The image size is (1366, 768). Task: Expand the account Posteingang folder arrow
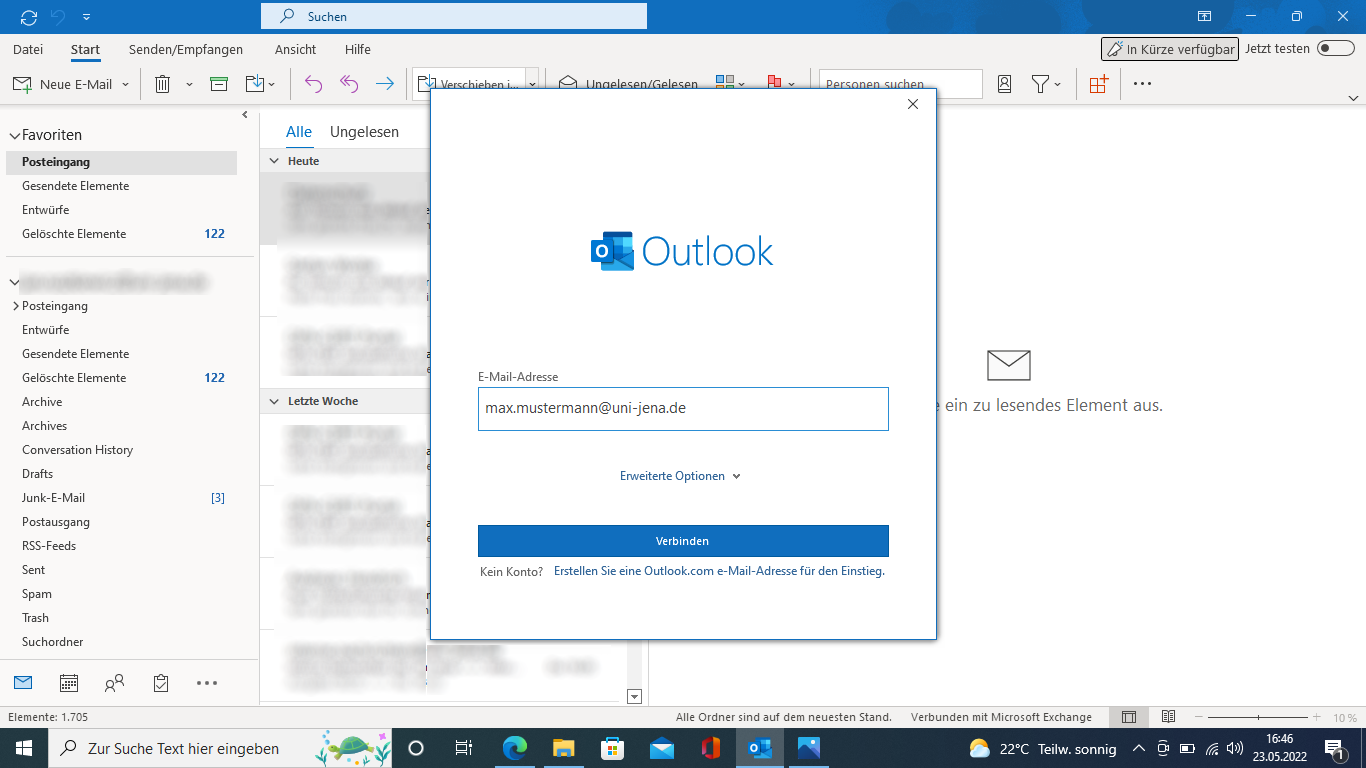tap(16, 306)
